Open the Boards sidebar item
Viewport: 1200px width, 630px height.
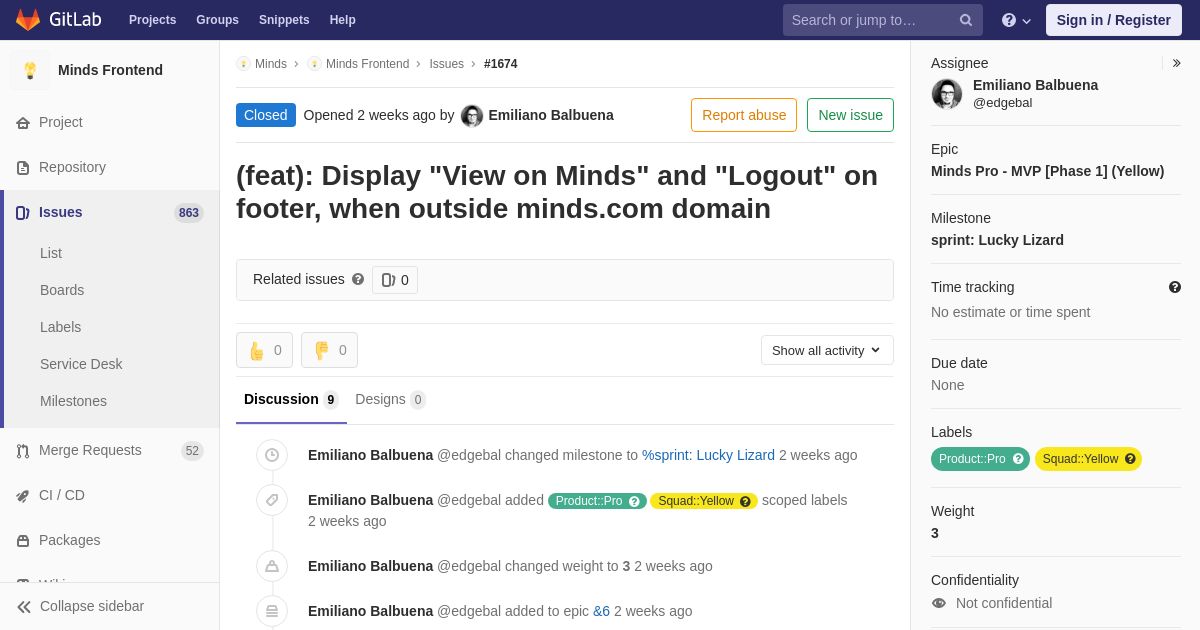(x=62, y=290)
